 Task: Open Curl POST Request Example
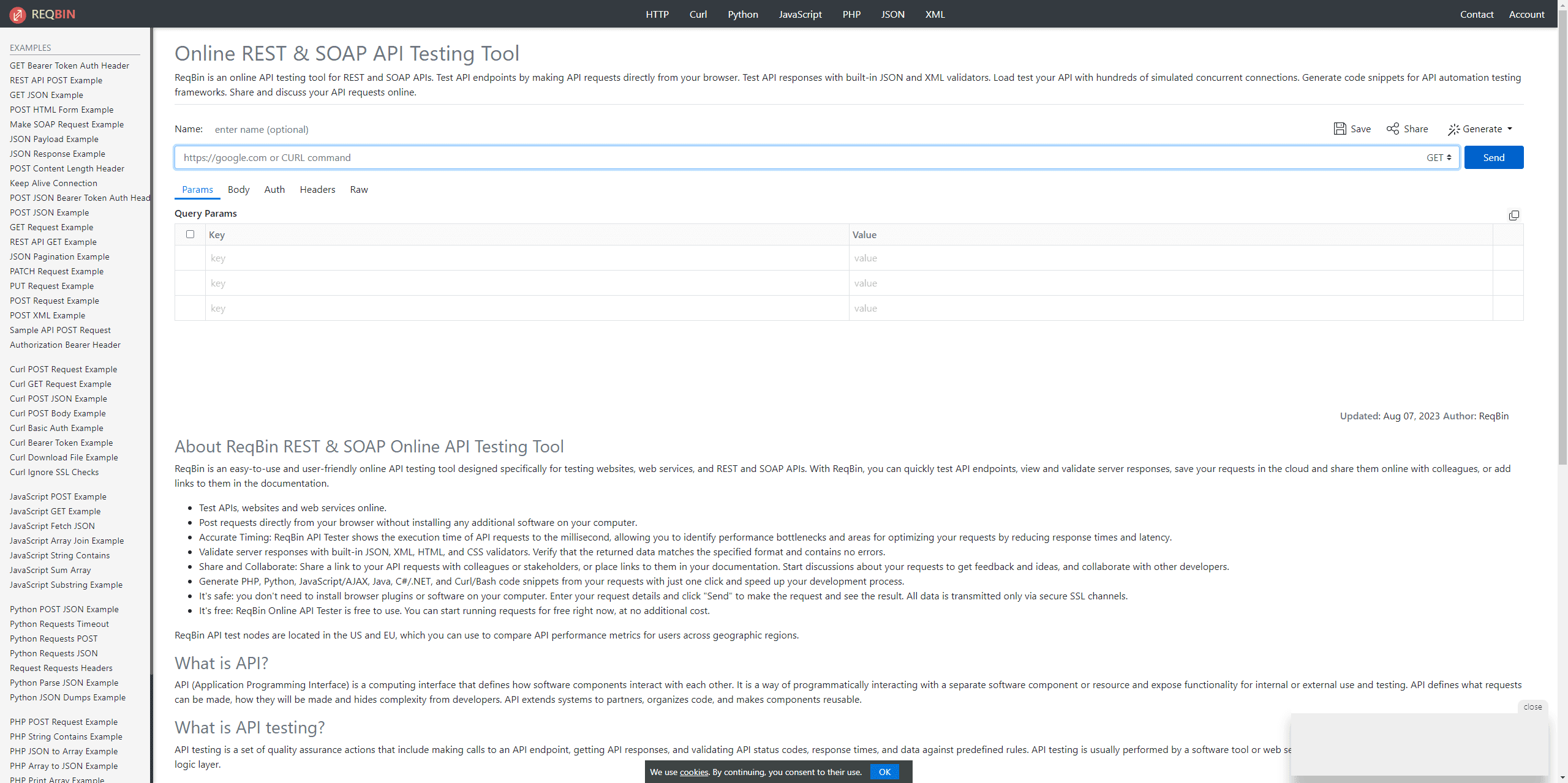(x=63, y=369)
